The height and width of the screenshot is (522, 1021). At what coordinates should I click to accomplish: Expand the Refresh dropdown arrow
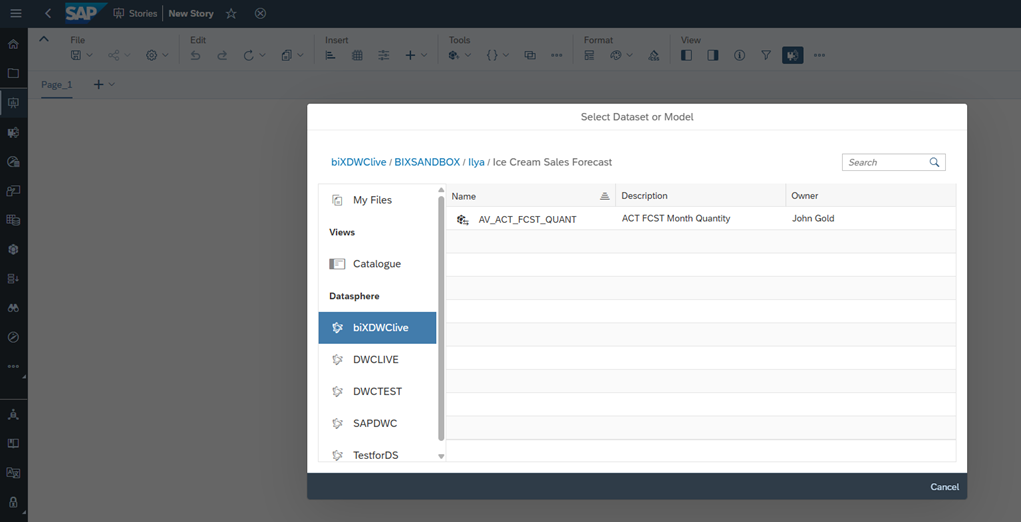(x=262, y=55)
